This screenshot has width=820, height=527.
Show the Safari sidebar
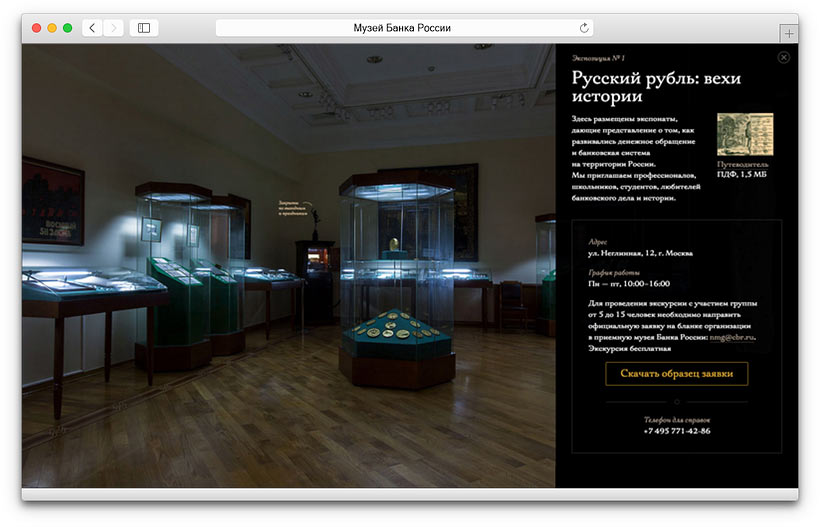[x=143, y=28]
